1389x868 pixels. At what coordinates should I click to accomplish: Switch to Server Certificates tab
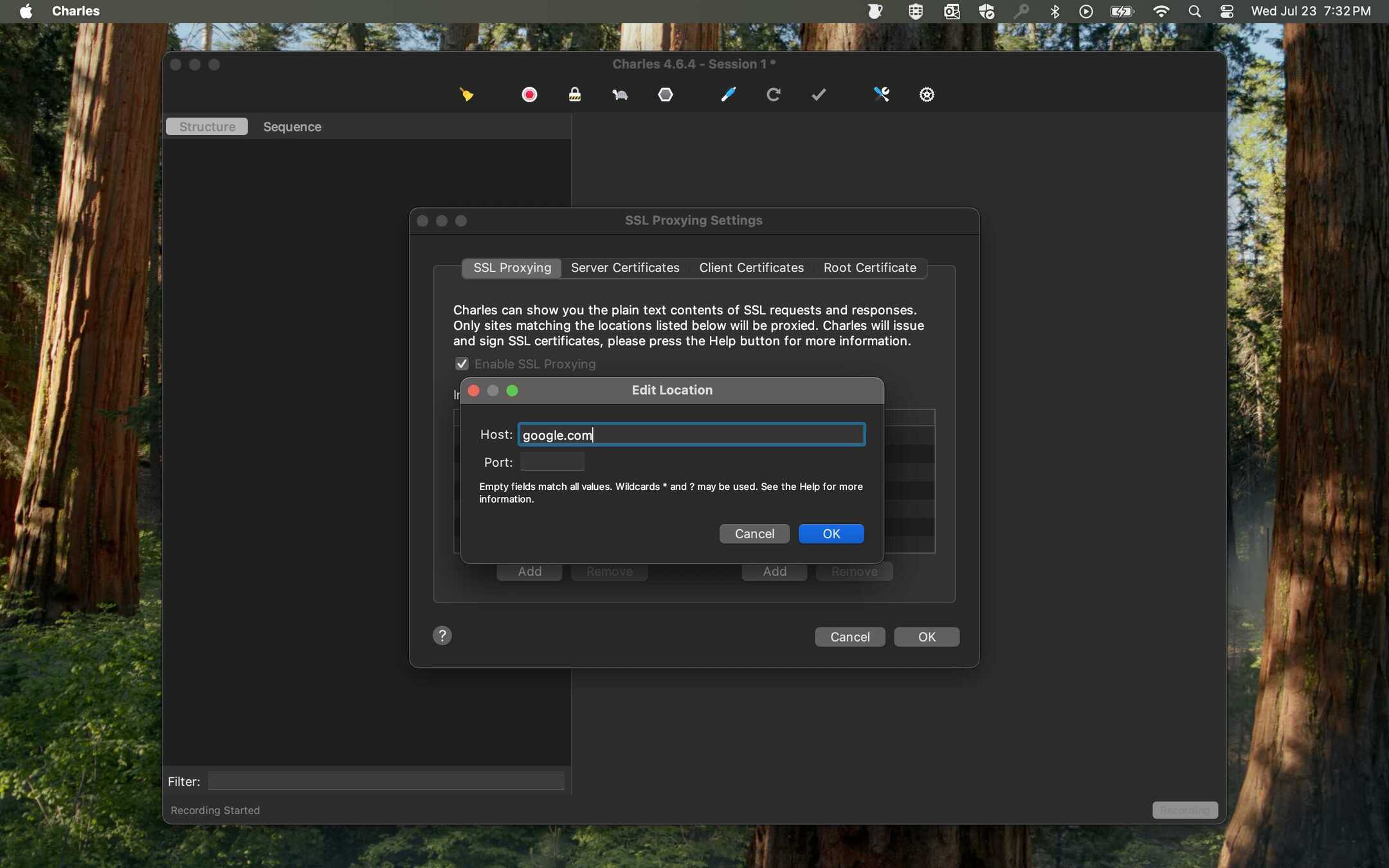[x=625, y=267]
